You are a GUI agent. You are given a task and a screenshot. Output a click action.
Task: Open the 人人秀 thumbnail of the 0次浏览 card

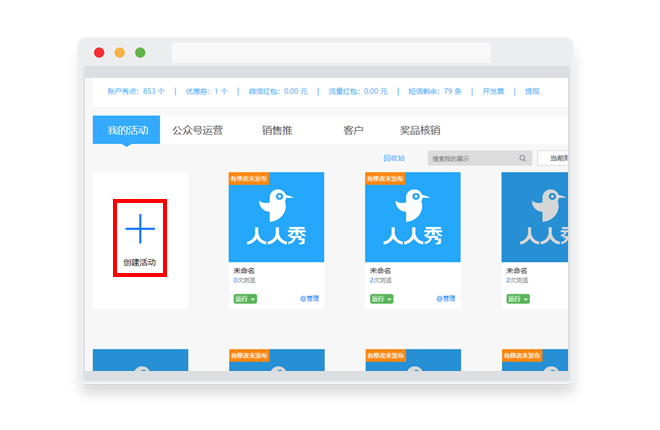point(277,217)
